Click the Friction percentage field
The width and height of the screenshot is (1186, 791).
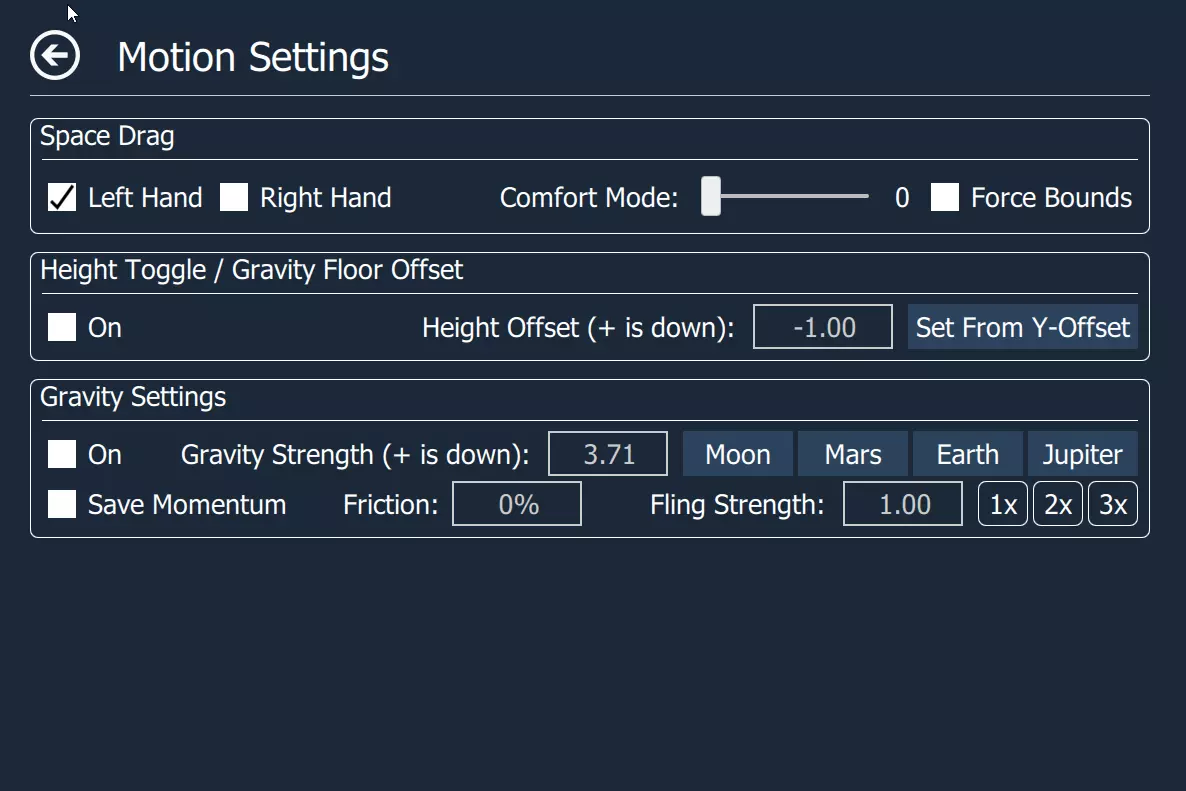[x=517, y=504]
